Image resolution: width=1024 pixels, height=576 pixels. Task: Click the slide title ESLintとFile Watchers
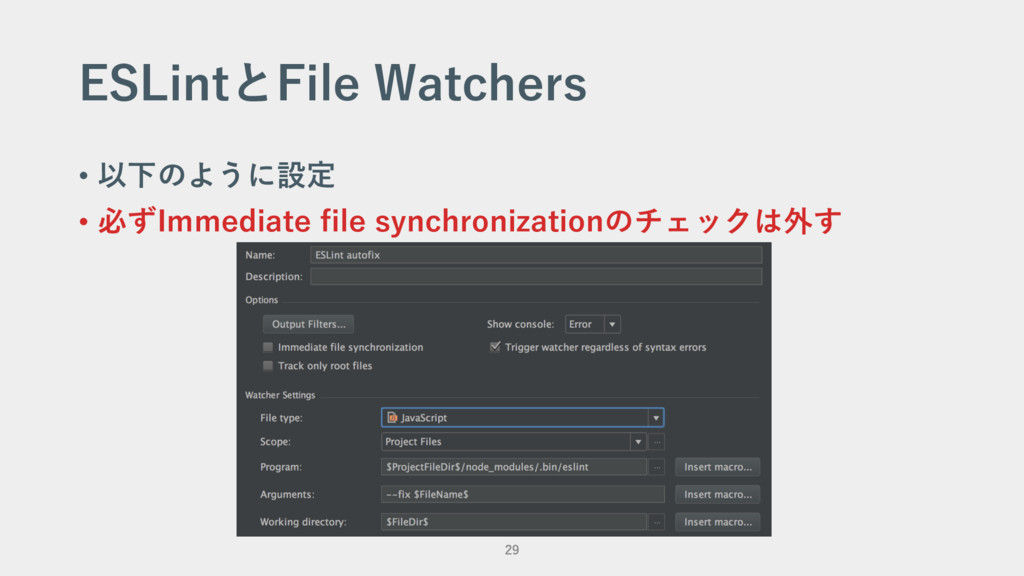(x=333, y=83)
